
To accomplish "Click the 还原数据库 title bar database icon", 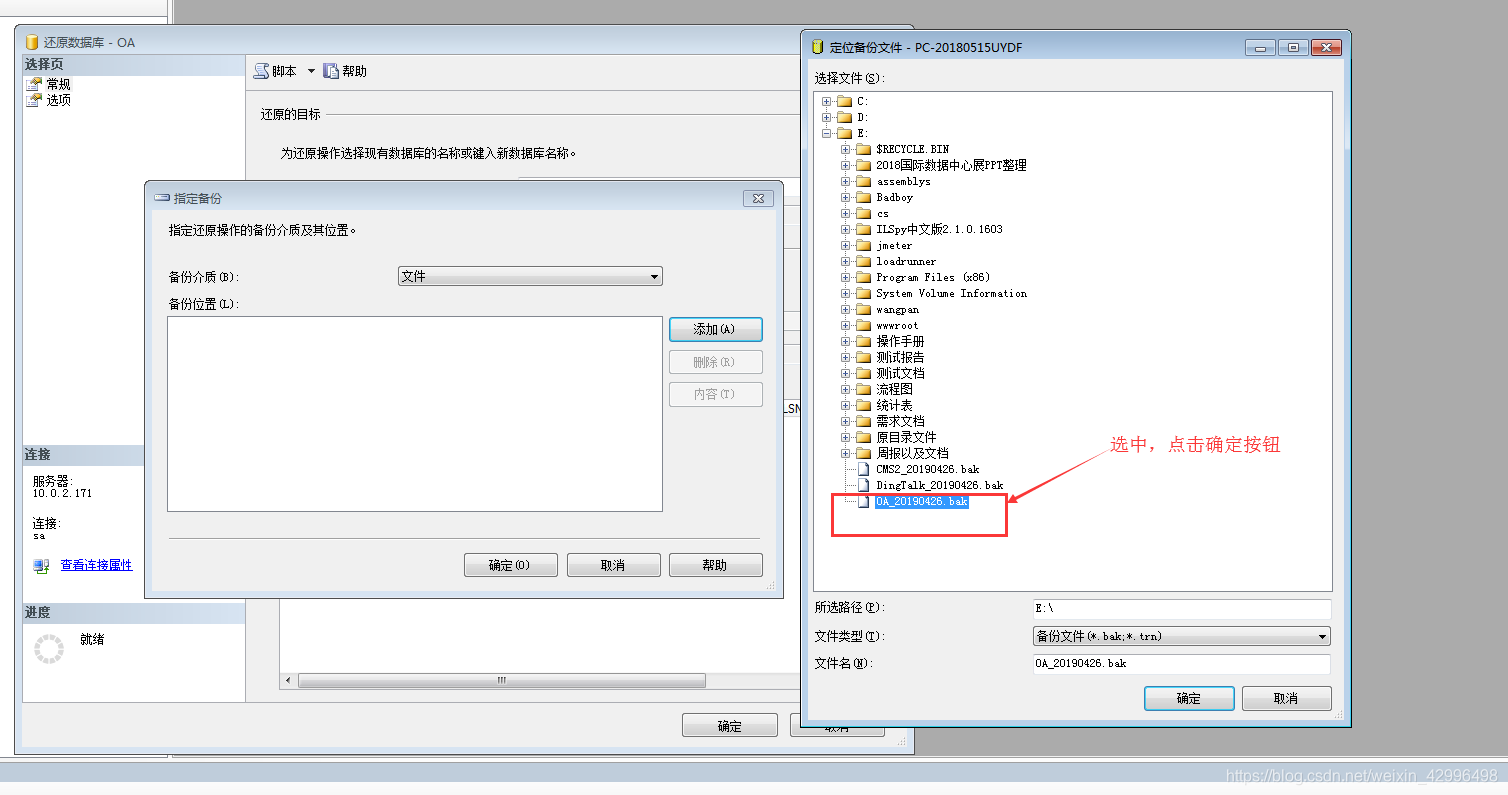I will tap(32, 42).
